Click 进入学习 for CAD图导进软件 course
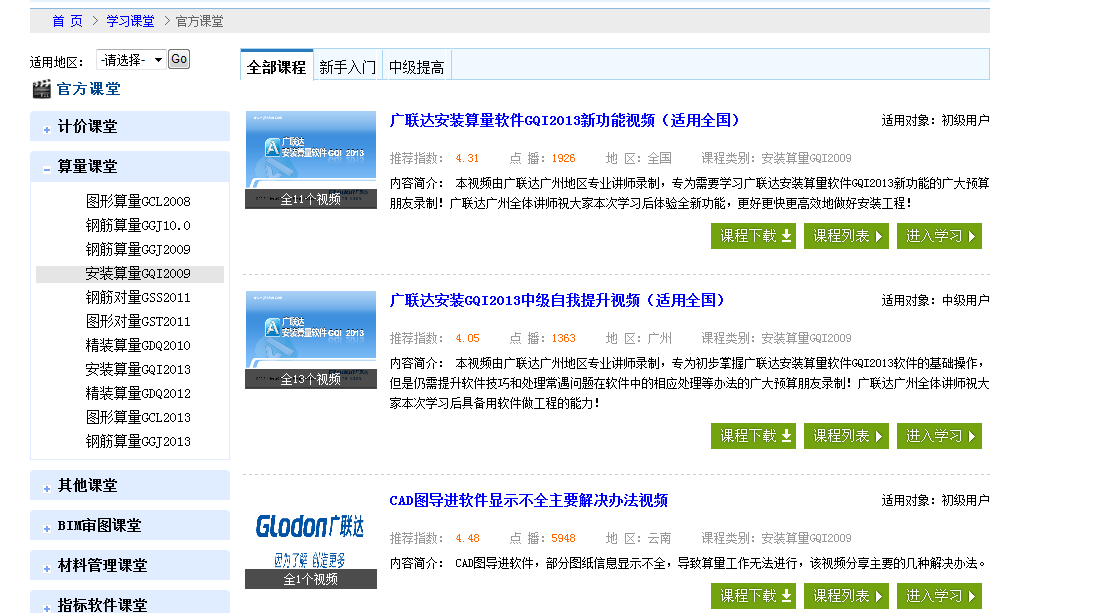This screenshot has height=613, width=1115. [x=939, y=596]
